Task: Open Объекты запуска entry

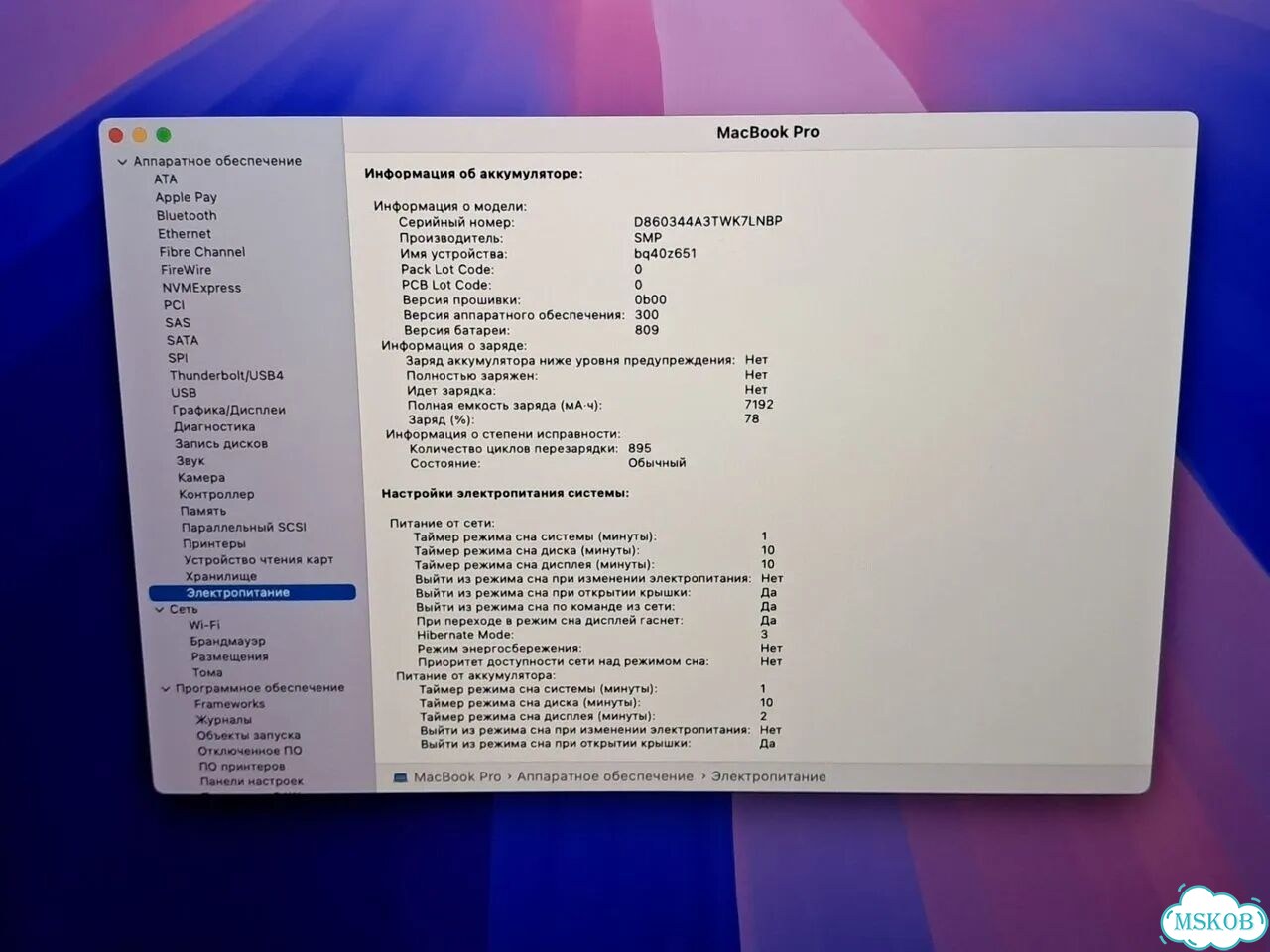Action: point(248,736)
